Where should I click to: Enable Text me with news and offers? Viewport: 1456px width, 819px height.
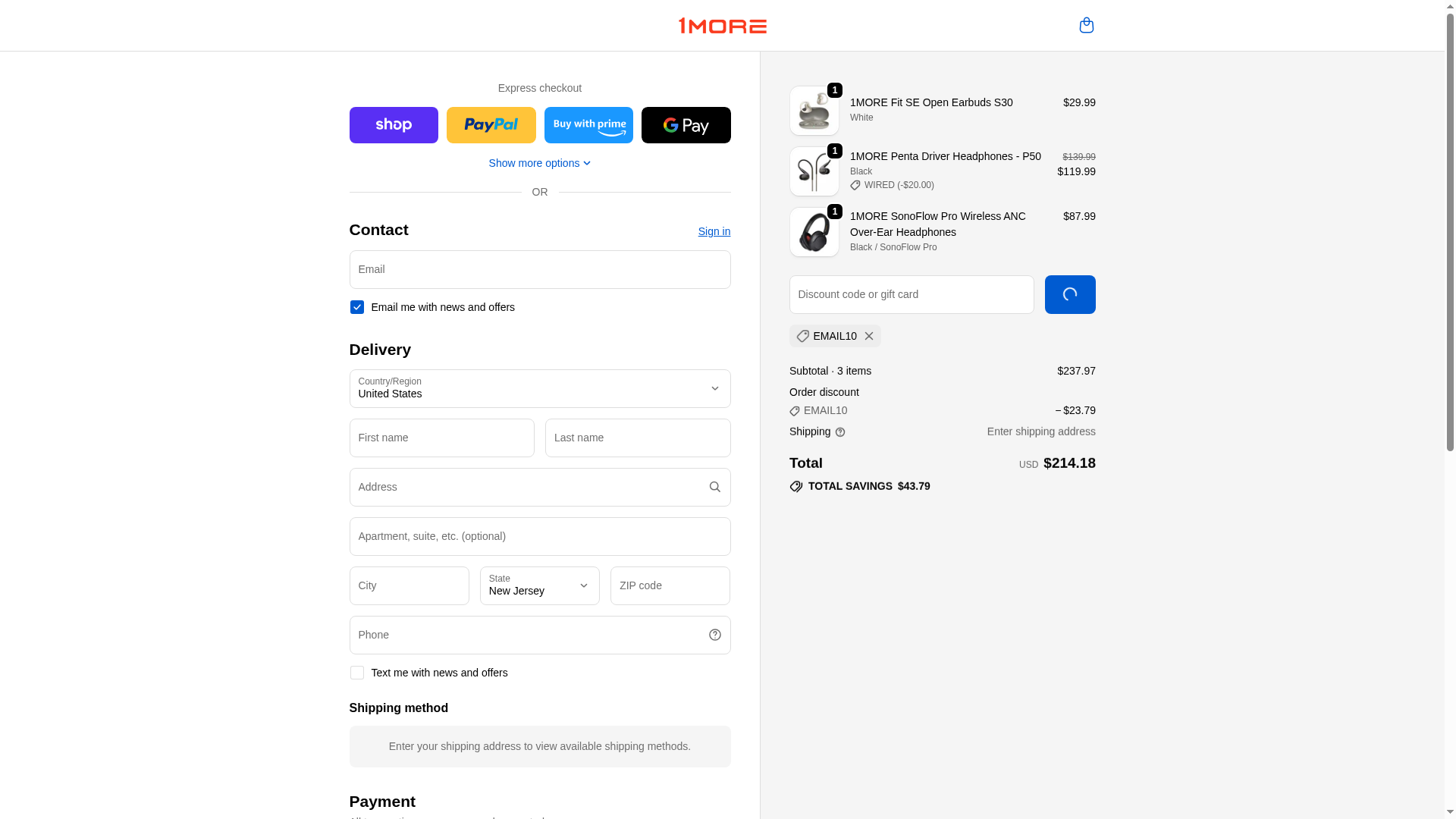(357, 673)
